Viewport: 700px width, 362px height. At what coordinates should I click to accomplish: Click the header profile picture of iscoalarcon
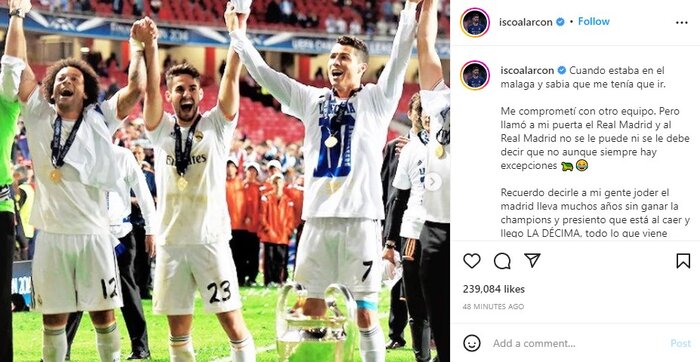pyautogui.click(x=475, y=22)
